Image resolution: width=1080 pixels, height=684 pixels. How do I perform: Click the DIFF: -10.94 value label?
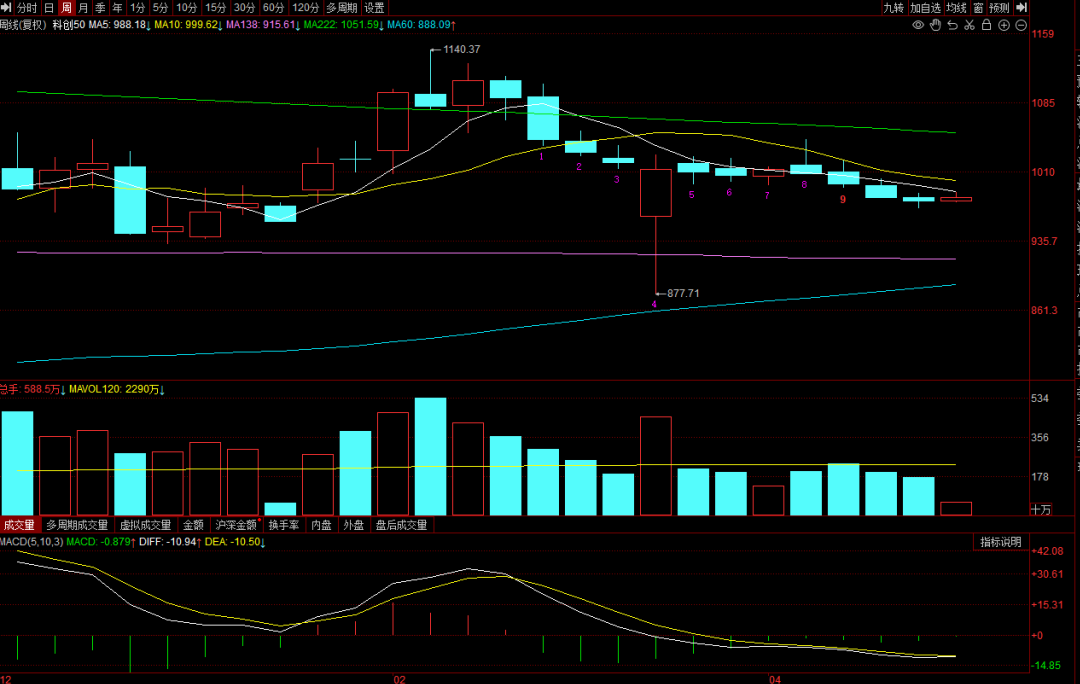pos(170,542)
